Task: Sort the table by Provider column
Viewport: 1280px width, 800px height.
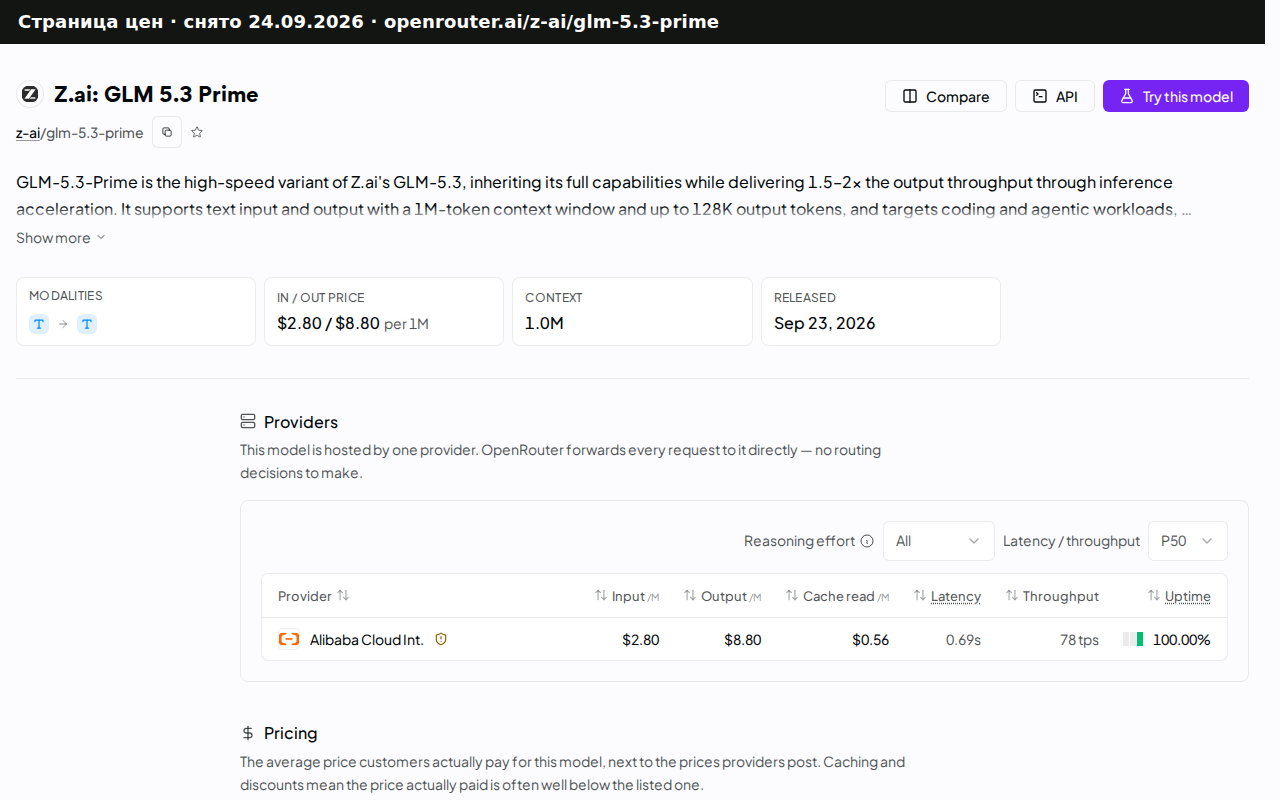Action: point(313,596)
